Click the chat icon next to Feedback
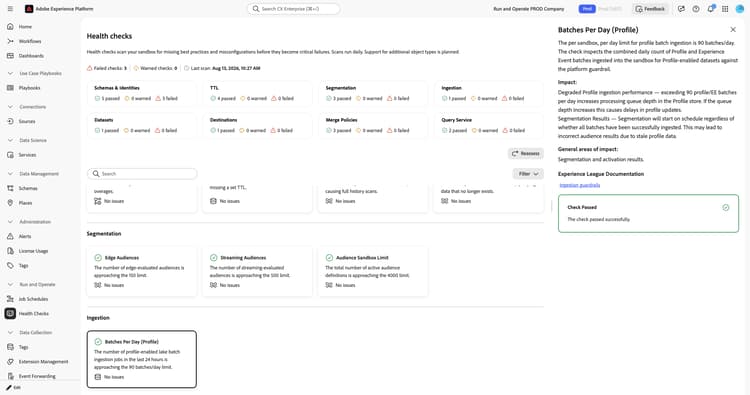The height and width of the screenshot is (395, 750). [x=681, y=9]
